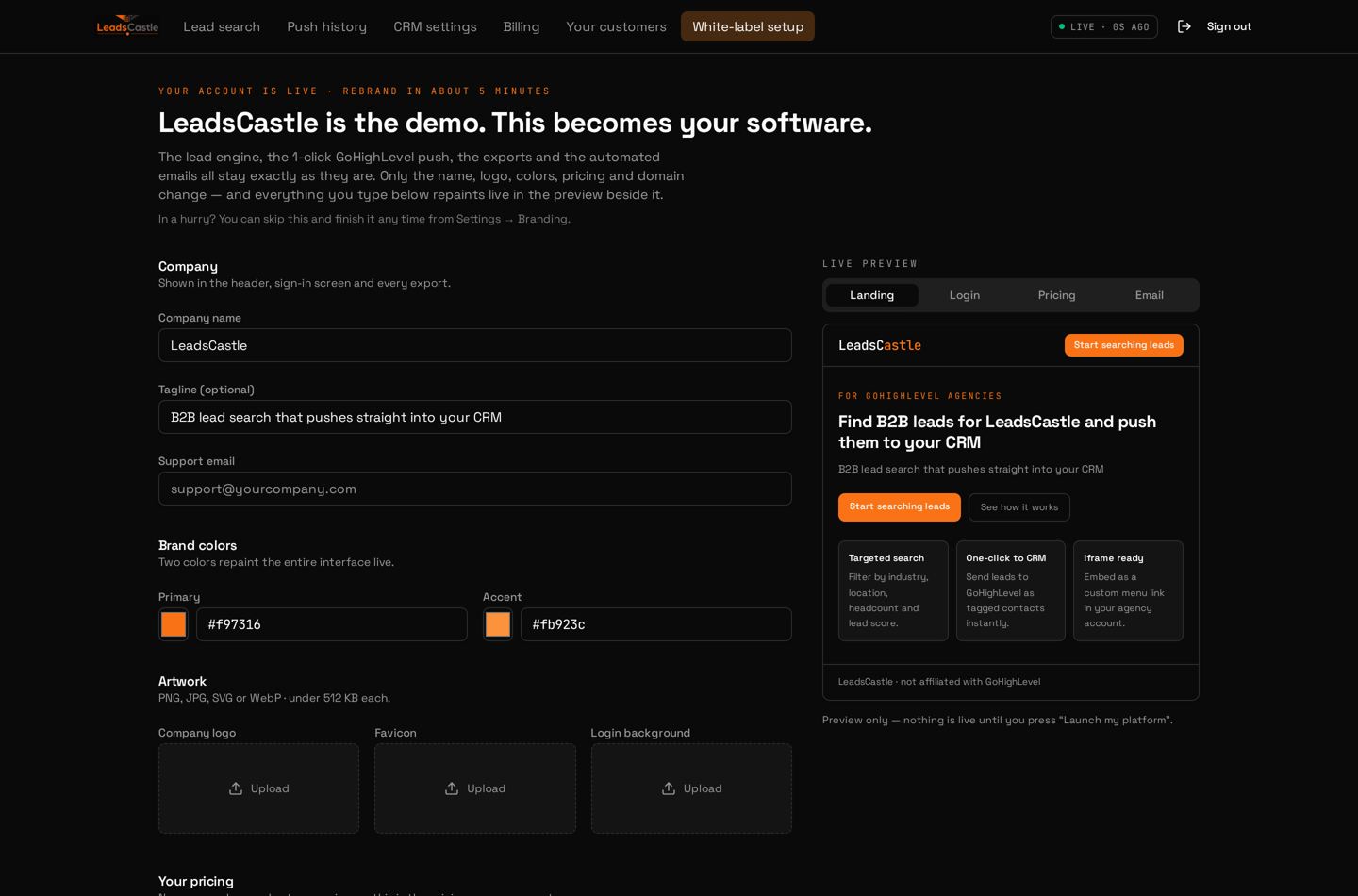
Task: Click the Company section heading
Action: 188,266
